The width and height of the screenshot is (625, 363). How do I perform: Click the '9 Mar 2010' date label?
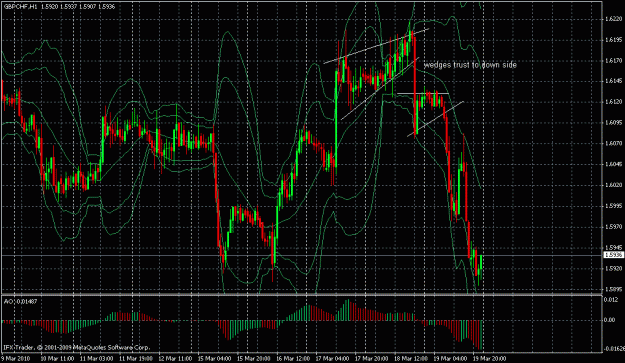[x=16, y=359]
